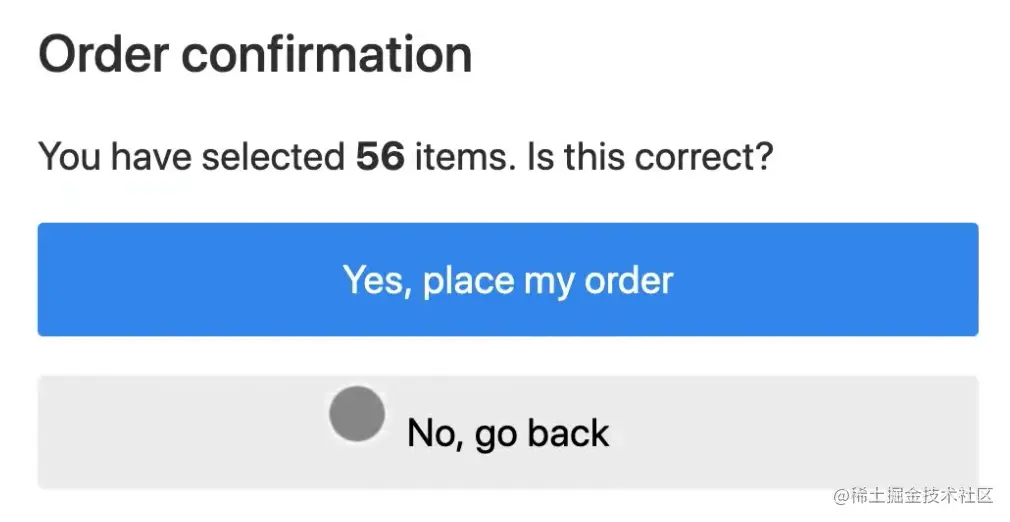Click the Yes, place my order button
The image size is (1010, 522).
507,279
